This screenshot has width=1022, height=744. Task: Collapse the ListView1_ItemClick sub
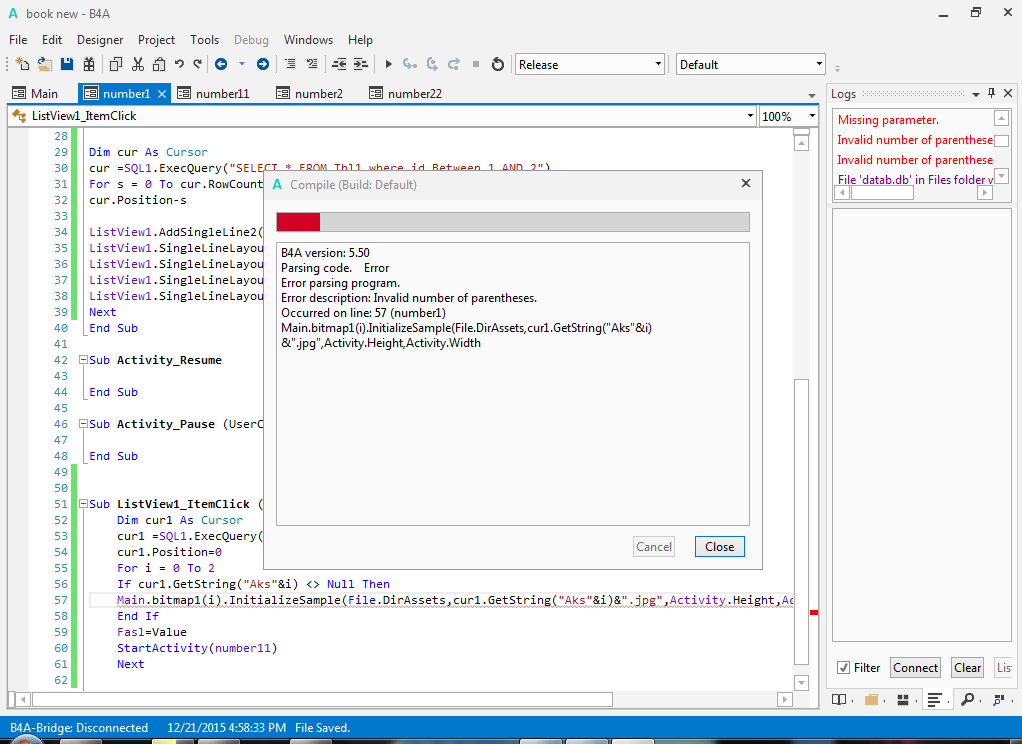click(82, 504)
